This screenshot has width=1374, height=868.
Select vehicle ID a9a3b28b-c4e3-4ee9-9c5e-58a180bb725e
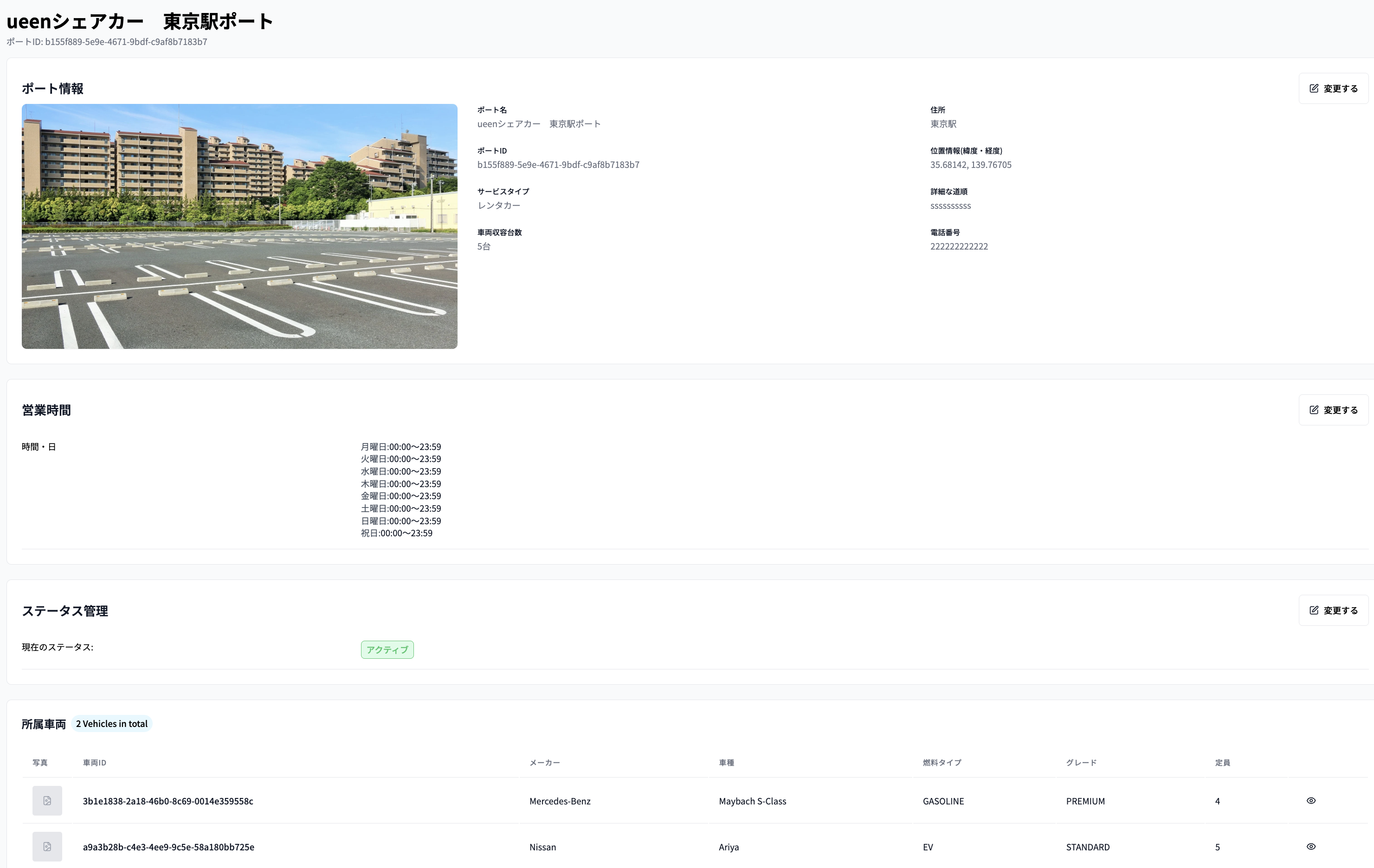(168, 848)
